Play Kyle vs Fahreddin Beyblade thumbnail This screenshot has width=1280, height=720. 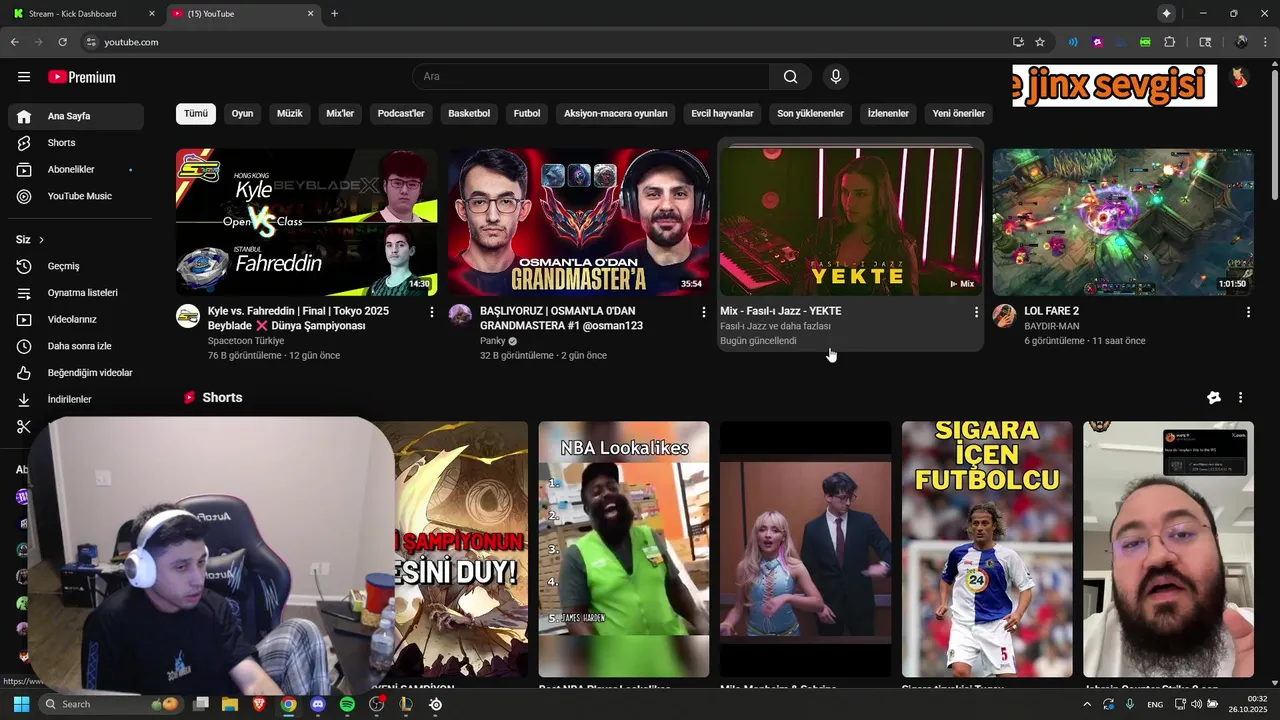click(307, 222)
